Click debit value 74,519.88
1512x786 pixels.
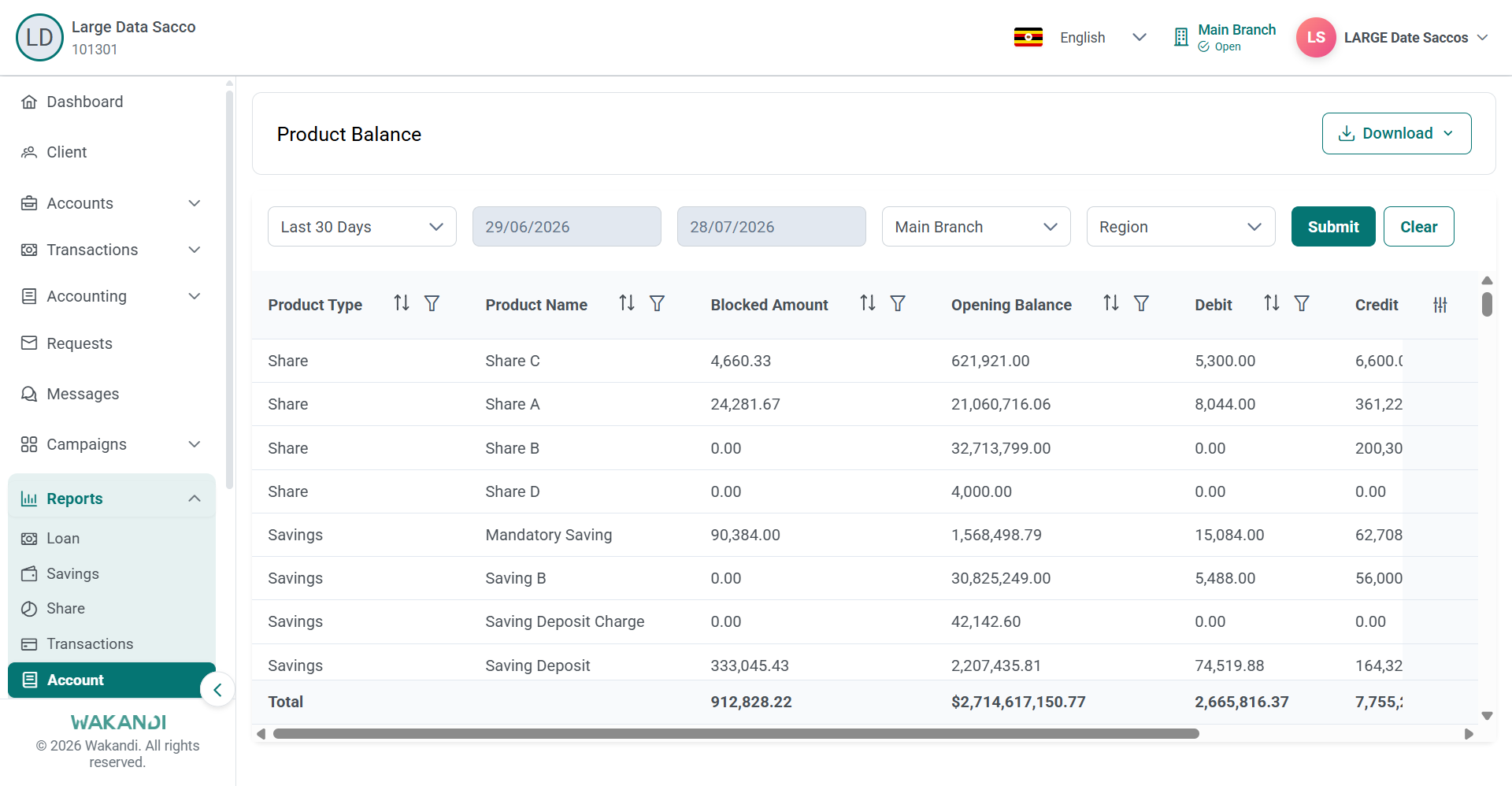[1229, 666]
